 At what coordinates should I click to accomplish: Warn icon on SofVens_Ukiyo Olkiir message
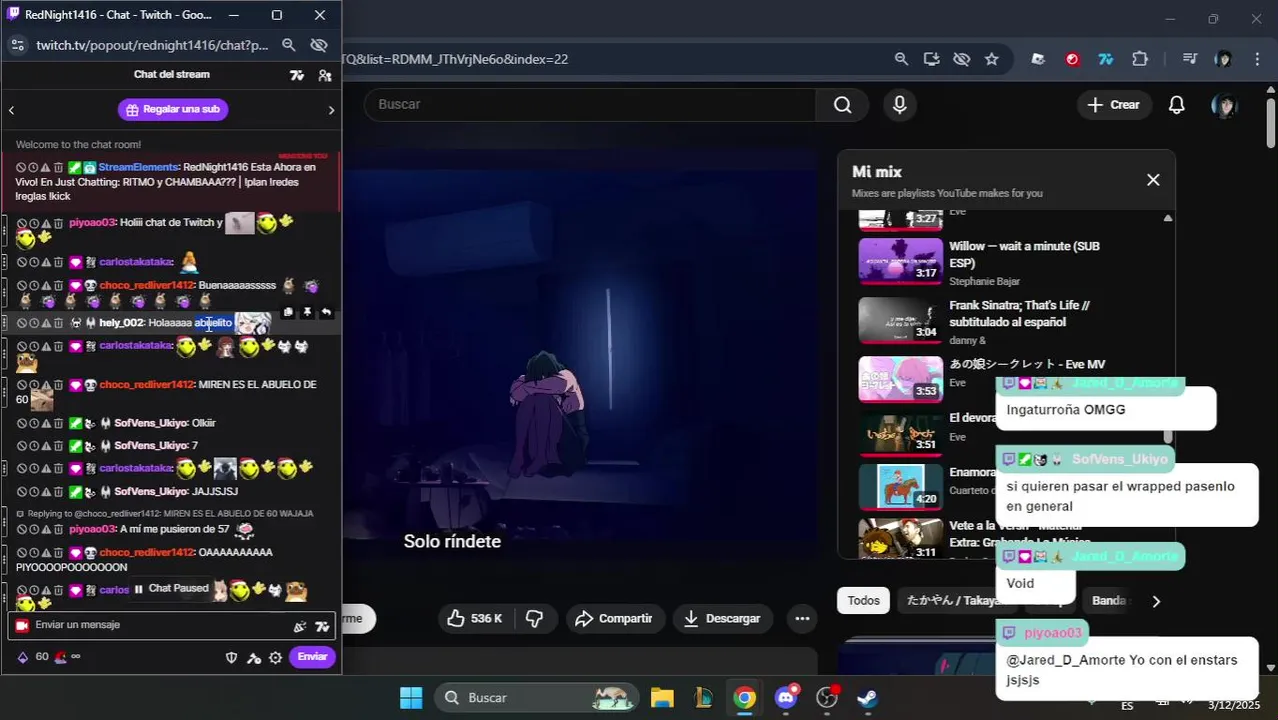(x=46, y=423)
